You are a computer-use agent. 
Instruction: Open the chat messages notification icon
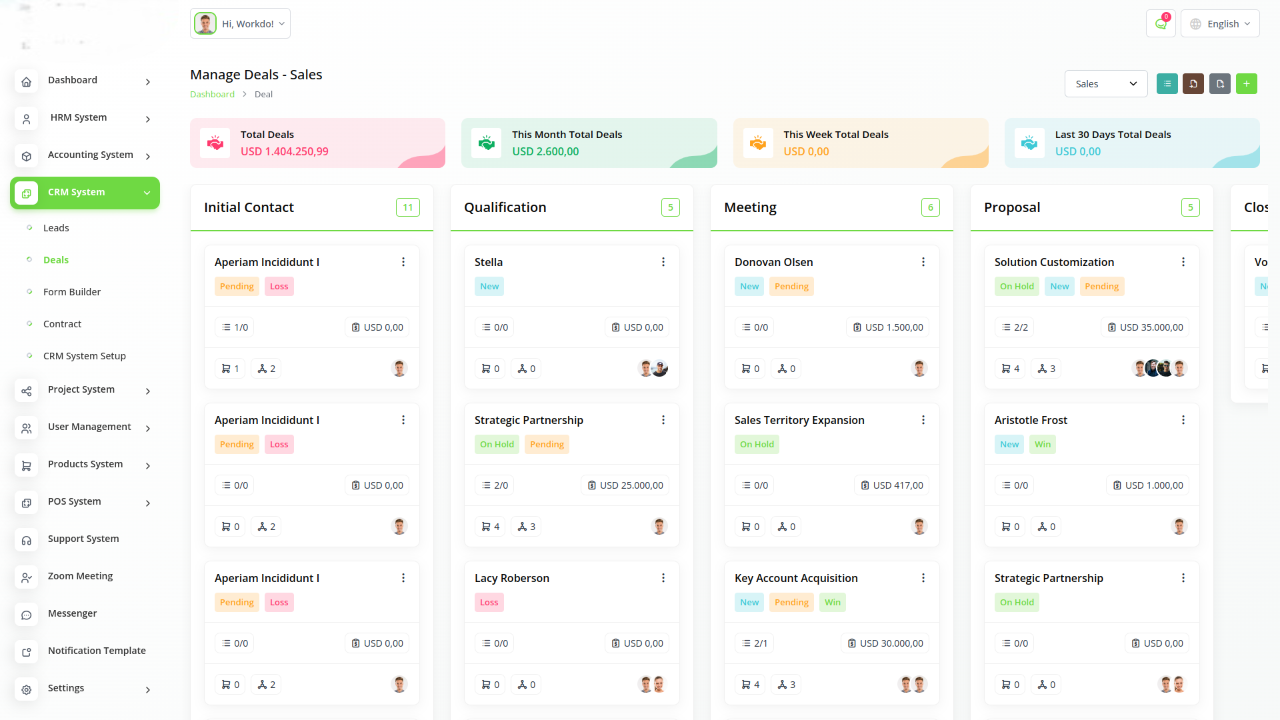point(1160,24)
